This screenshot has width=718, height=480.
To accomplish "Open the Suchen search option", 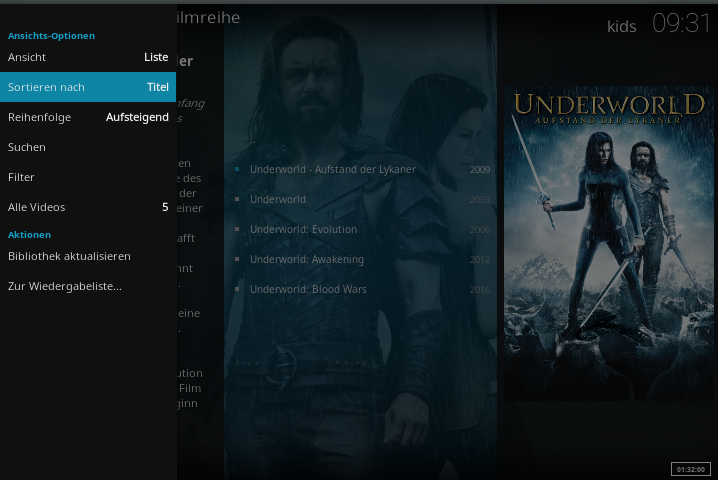I will [88, 147].
